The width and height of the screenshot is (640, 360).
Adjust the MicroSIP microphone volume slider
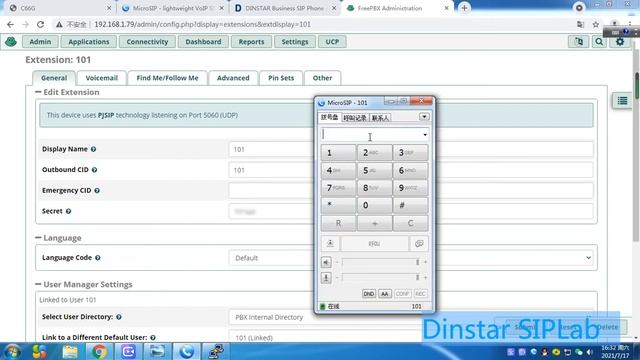(380, 278)
